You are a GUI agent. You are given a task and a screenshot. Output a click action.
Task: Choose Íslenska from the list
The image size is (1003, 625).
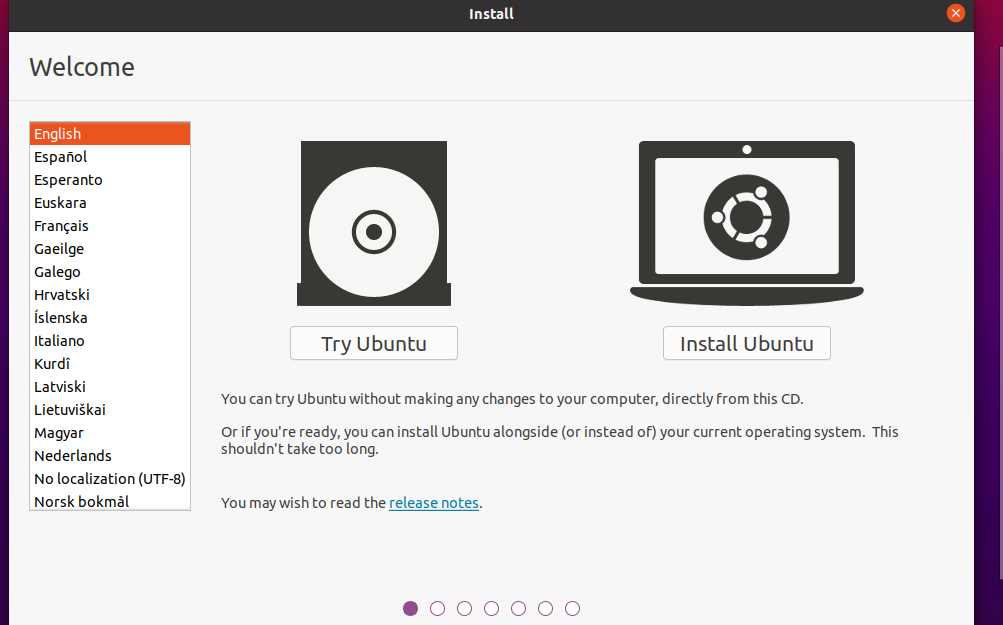click(x=110, y=318)
